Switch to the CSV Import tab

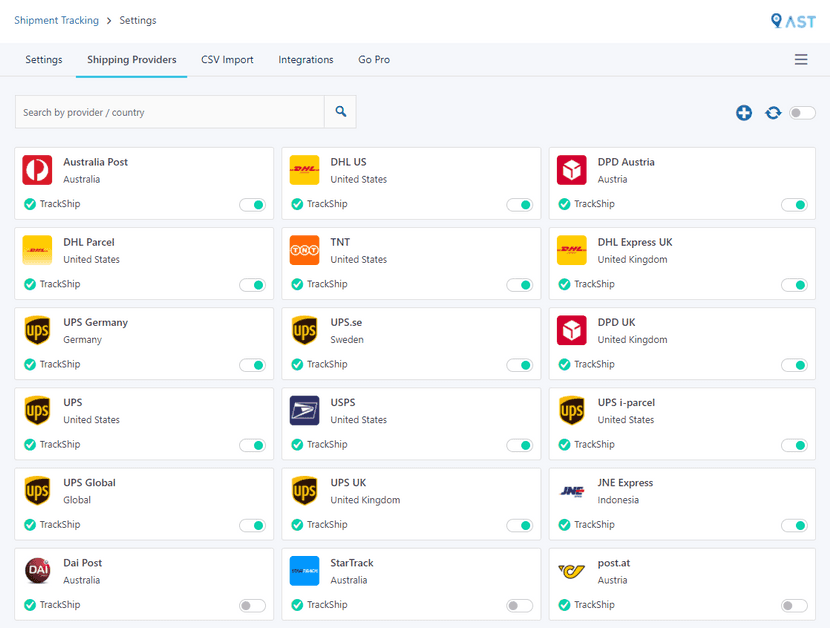(227, 60)
